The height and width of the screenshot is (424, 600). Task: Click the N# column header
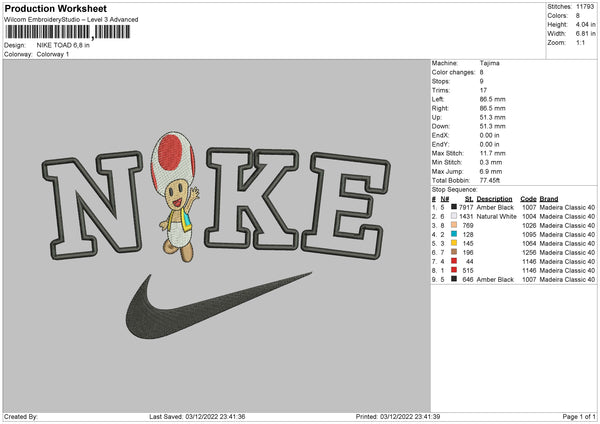pos(445,199)
